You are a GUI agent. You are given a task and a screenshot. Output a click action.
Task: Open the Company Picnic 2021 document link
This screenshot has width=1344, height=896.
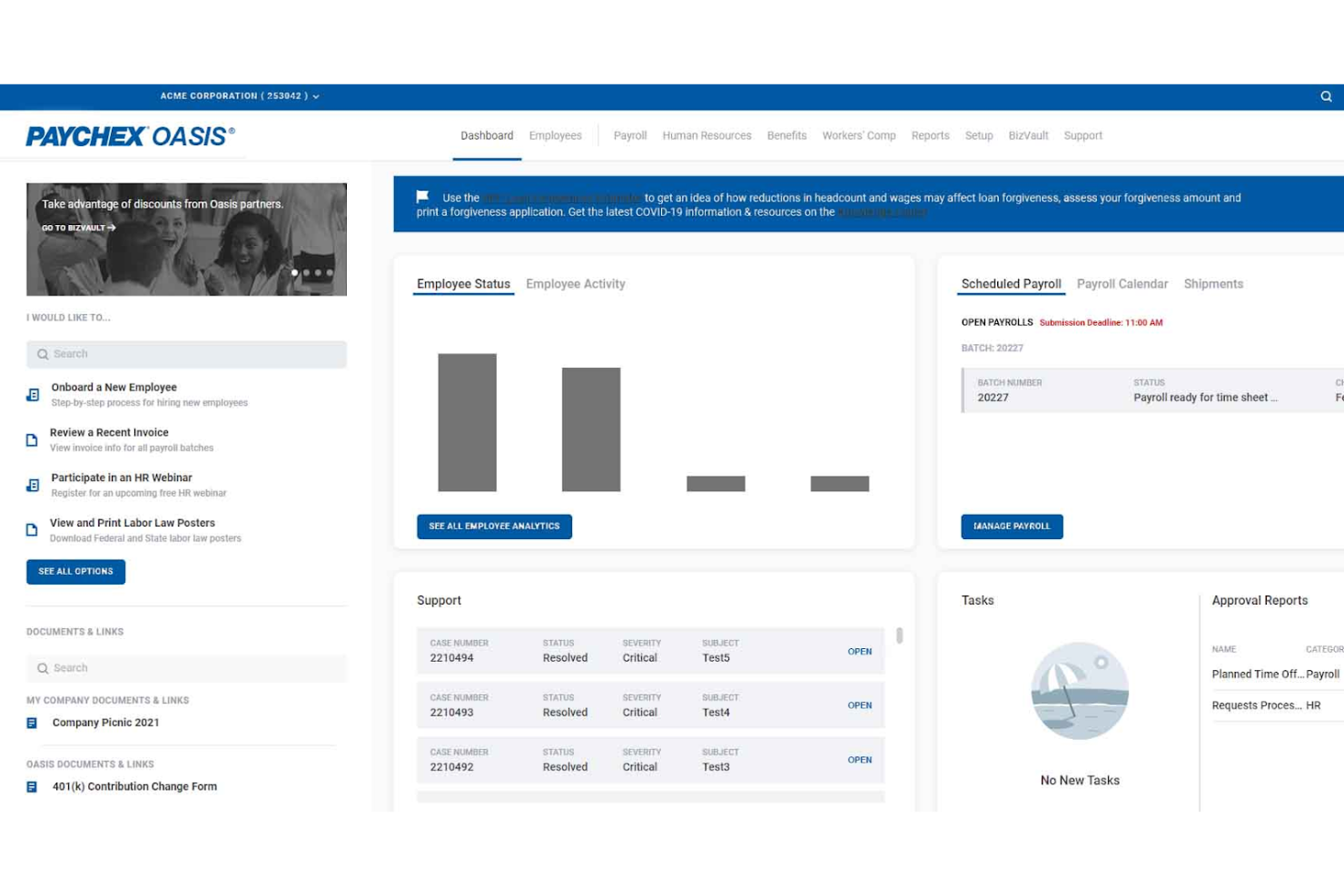click(105, 724)
